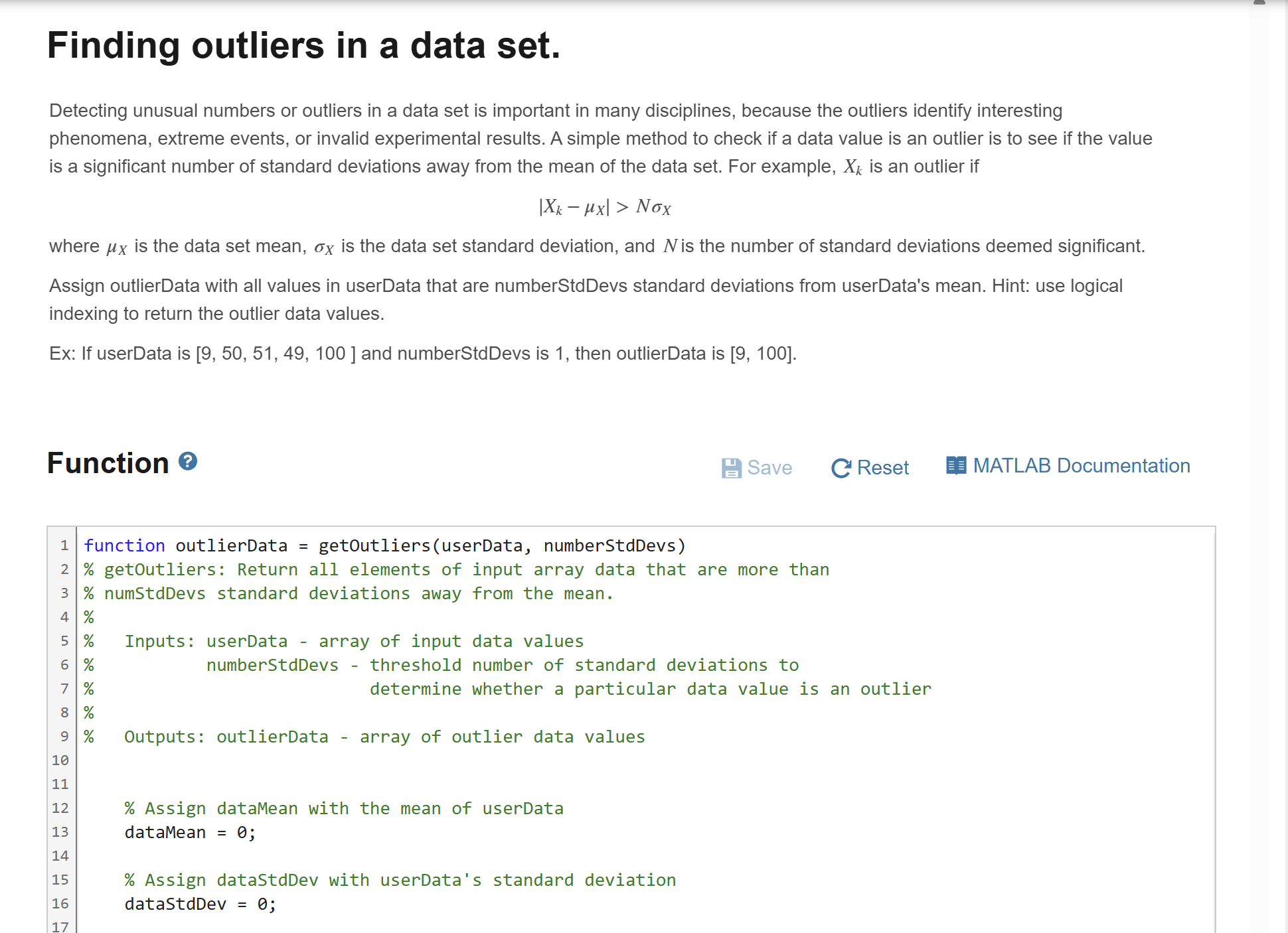Screen dimensions: 1288x933
Task: Open MATLAB Documentation via the book icon
Action: (956, 465)
